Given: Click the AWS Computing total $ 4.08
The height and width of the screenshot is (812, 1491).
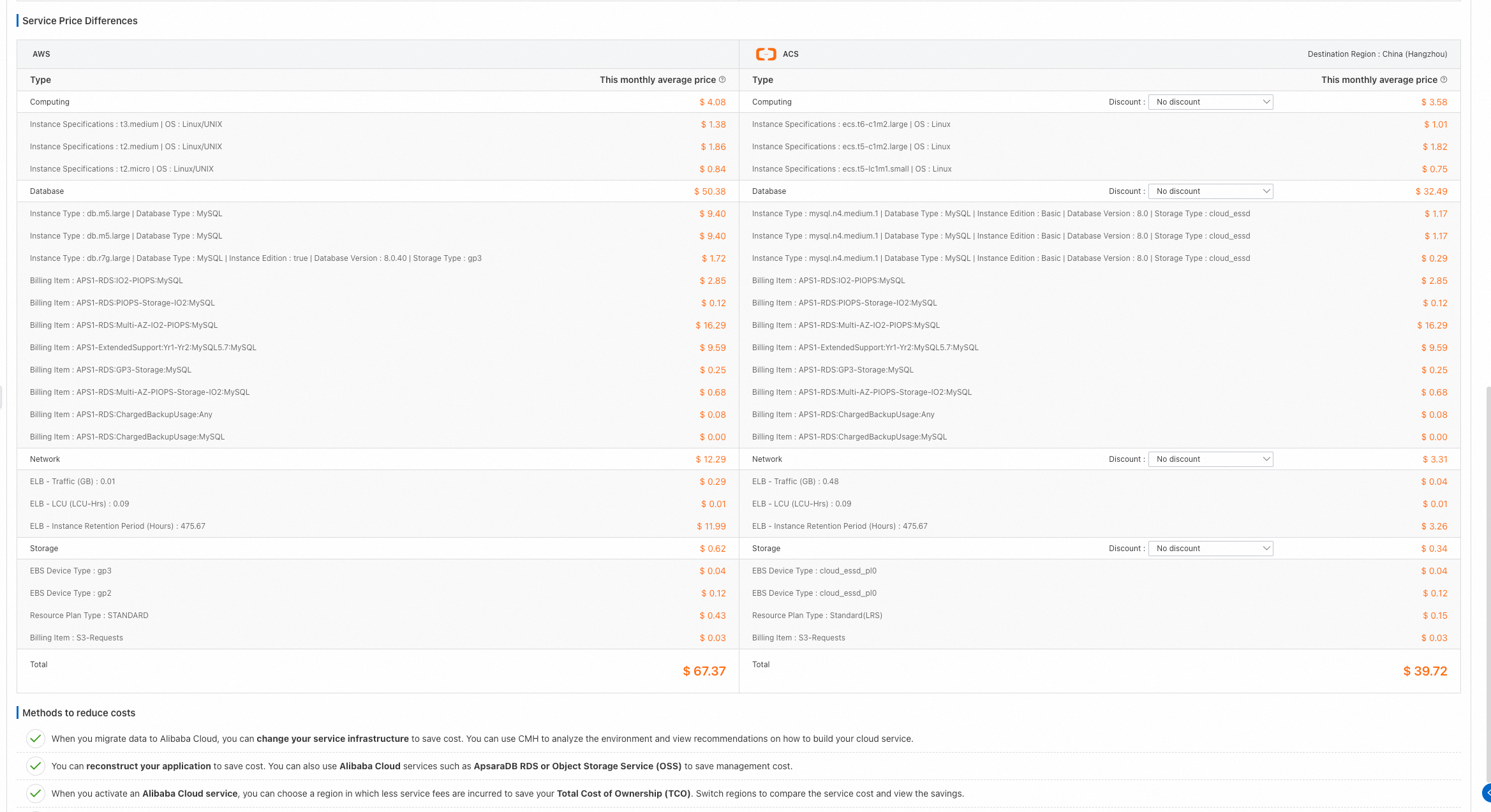Looking at the screenshot, I should (713, 102).
